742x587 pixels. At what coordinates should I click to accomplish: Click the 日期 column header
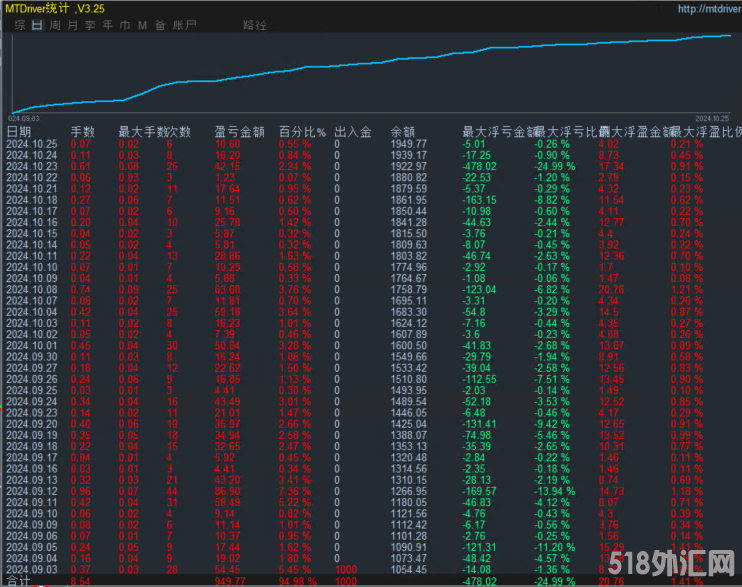[x=19, y=131]
